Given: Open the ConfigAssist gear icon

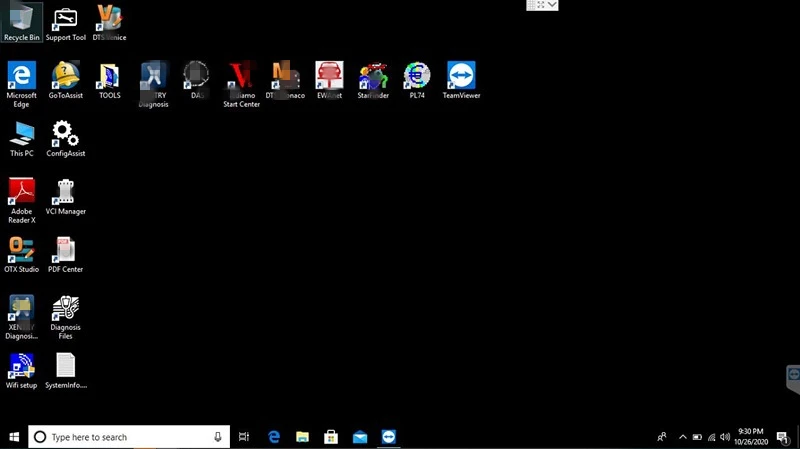Looking at the screenshot, I should pyautogui.click(x=65, y=139).
